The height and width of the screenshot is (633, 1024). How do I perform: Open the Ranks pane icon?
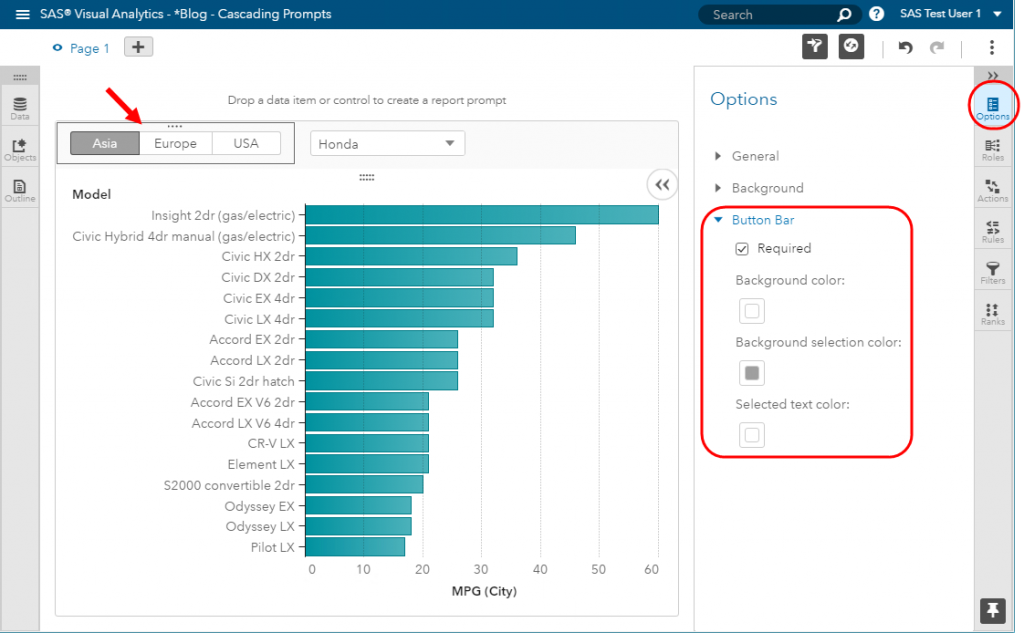992,314
